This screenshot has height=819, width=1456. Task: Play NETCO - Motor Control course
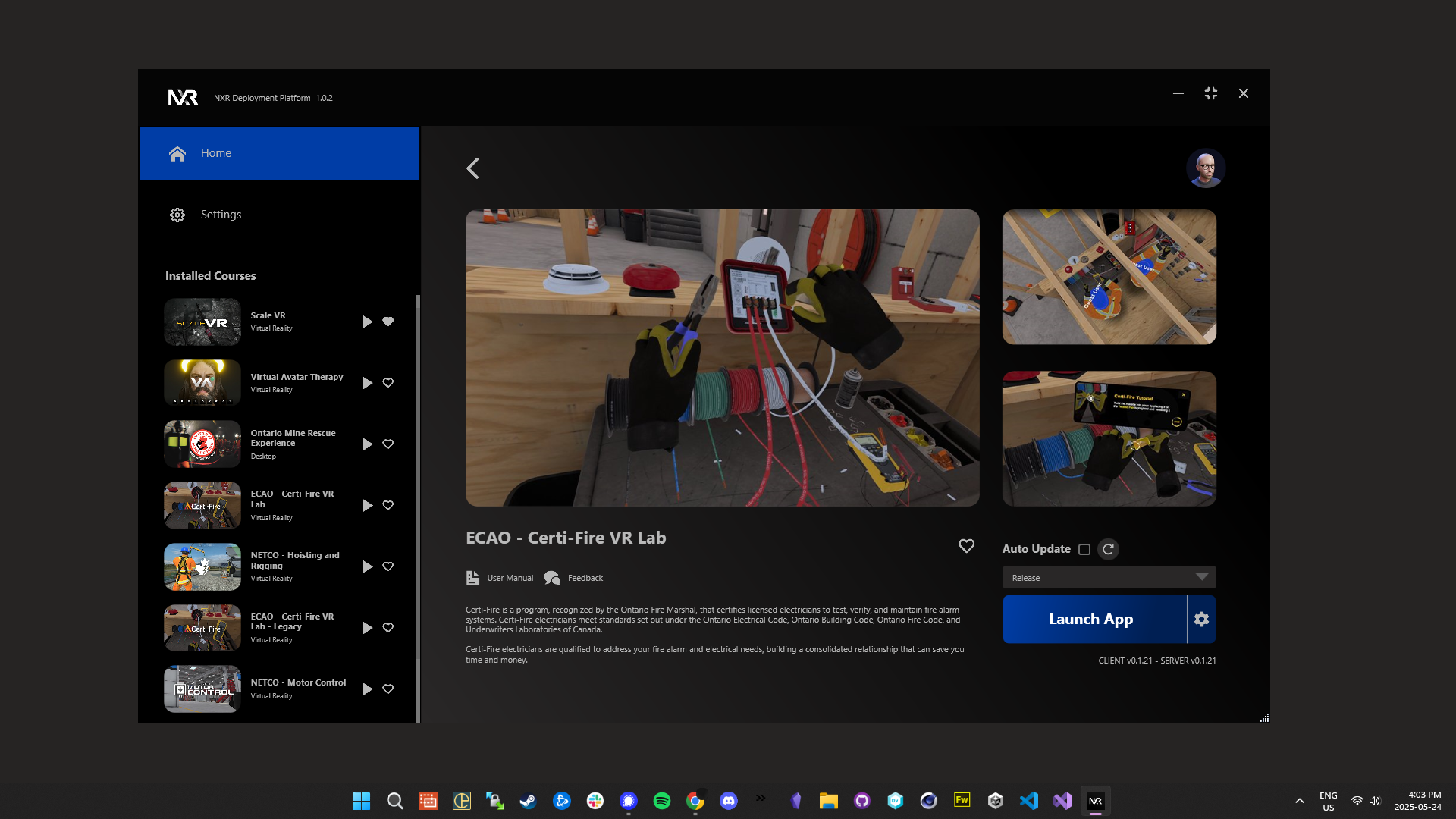click(367, 689)
